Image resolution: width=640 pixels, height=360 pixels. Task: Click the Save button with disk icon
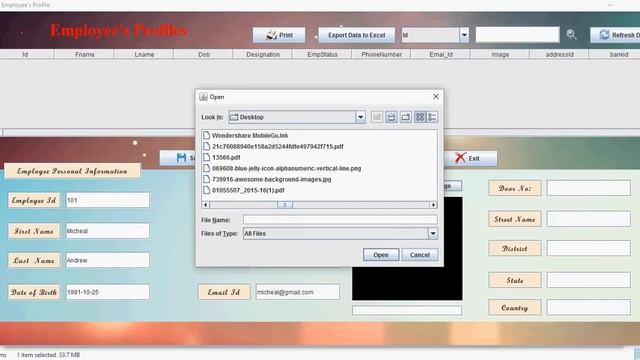tap(178, 158)
